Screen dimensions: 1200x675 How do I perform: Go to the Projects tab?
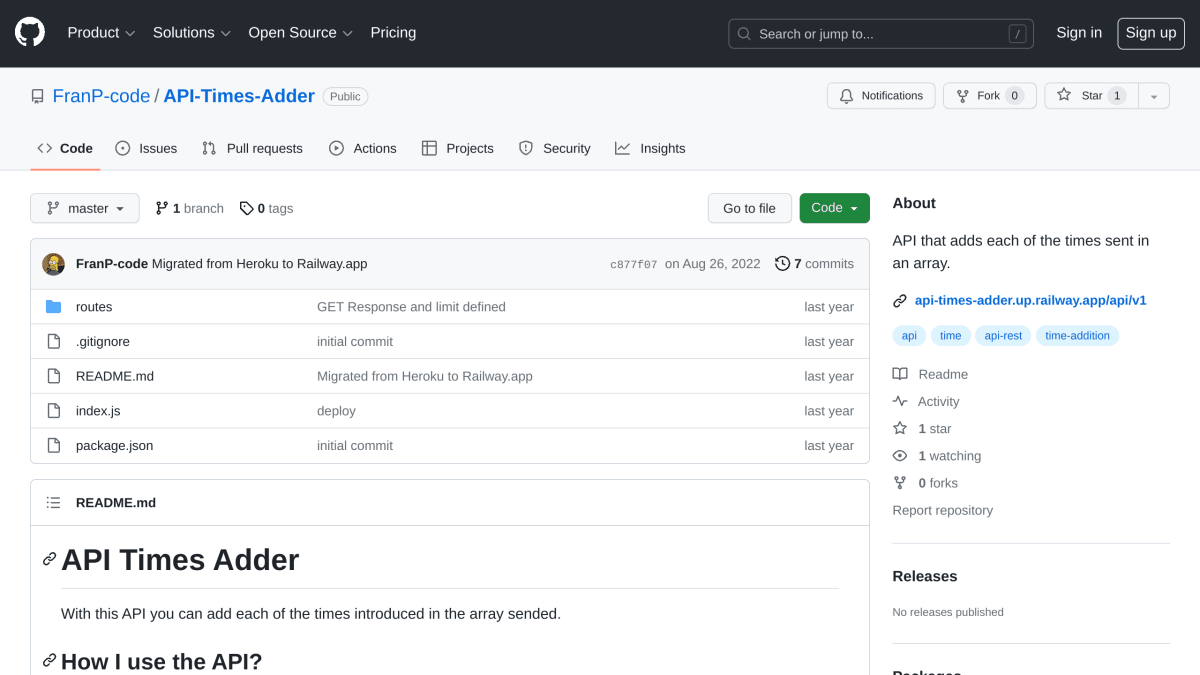(458, 148)
